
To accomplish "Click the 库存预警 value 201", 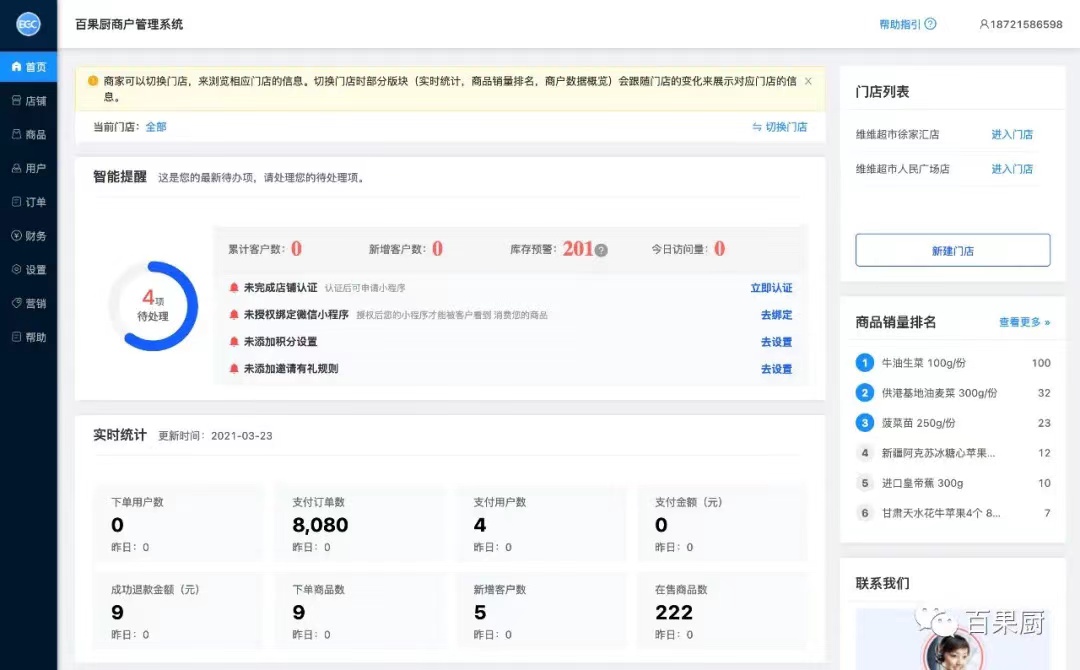I will point(578,249).
